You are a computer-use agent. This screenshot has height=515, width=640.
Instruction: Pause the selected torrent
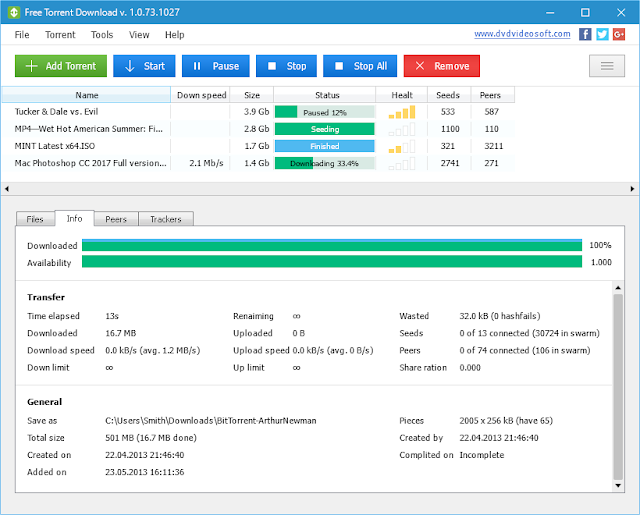(216, 66)
